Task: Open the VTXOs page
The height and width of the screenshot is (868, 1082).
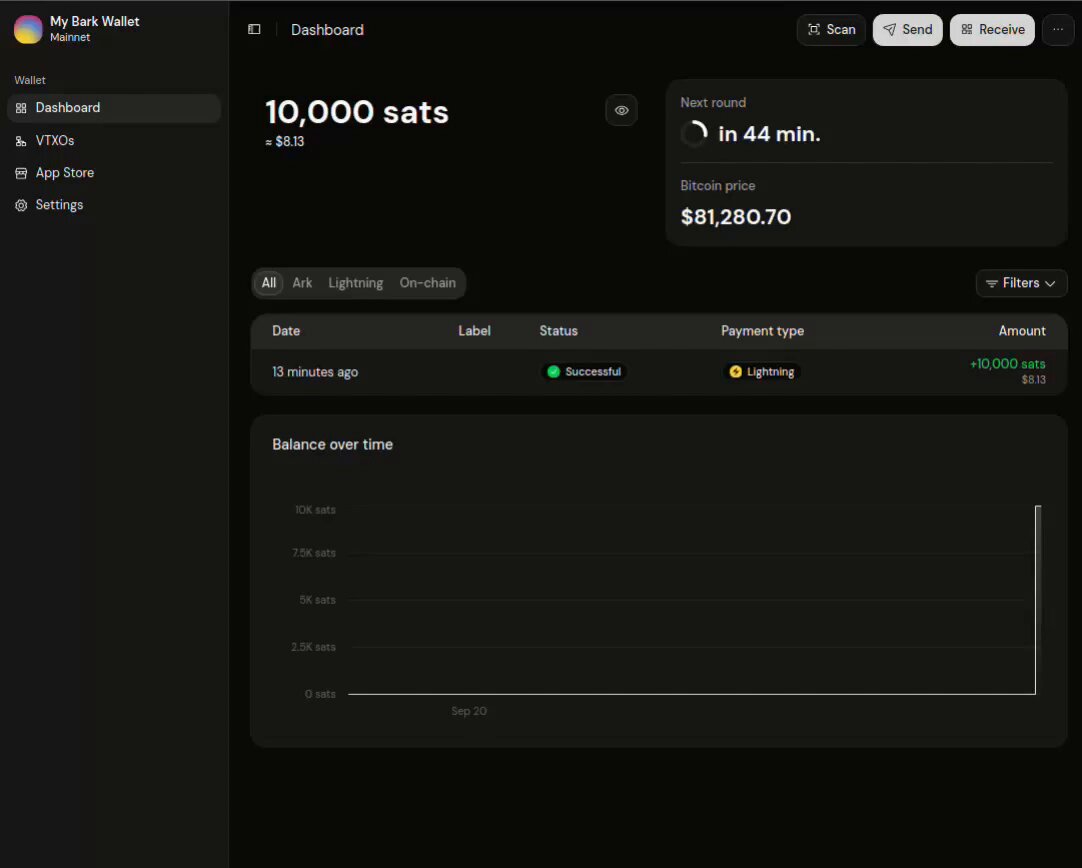Action: 114,141
